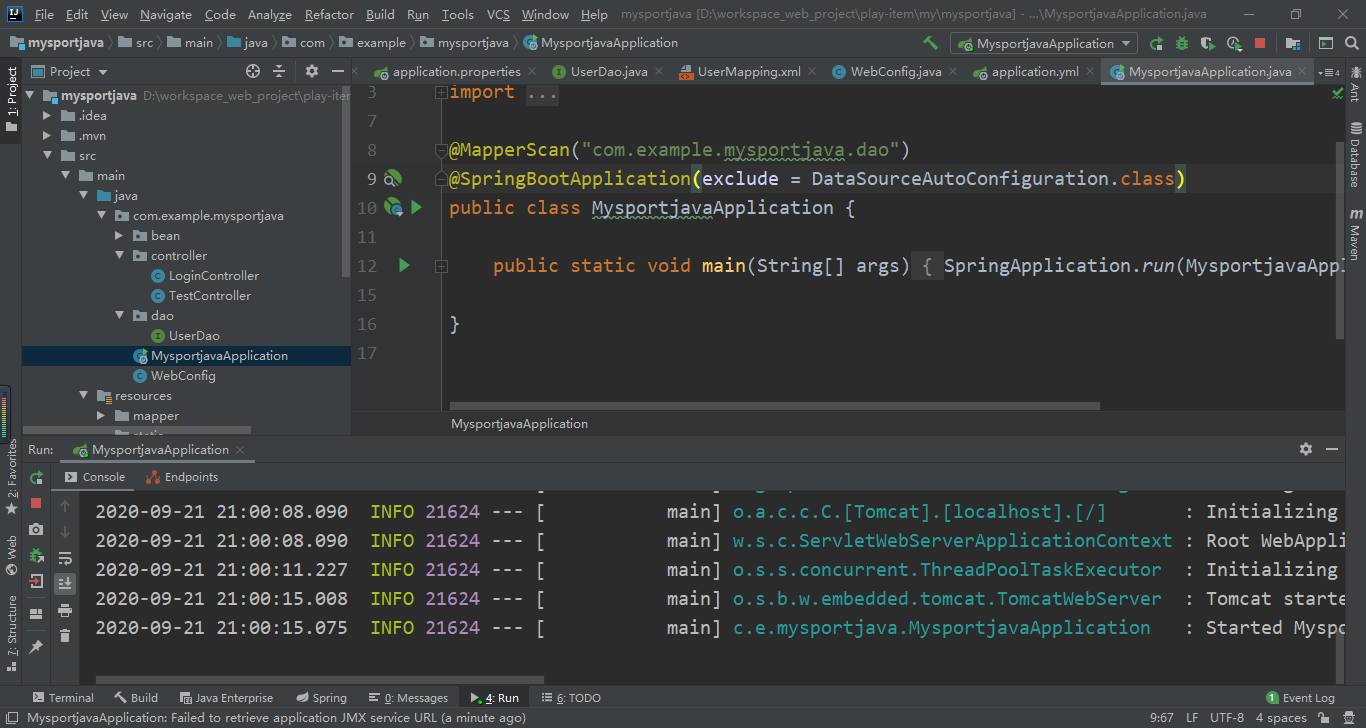
Task: Toggle Pin Tab in Run panel
Action: (36, 647)
